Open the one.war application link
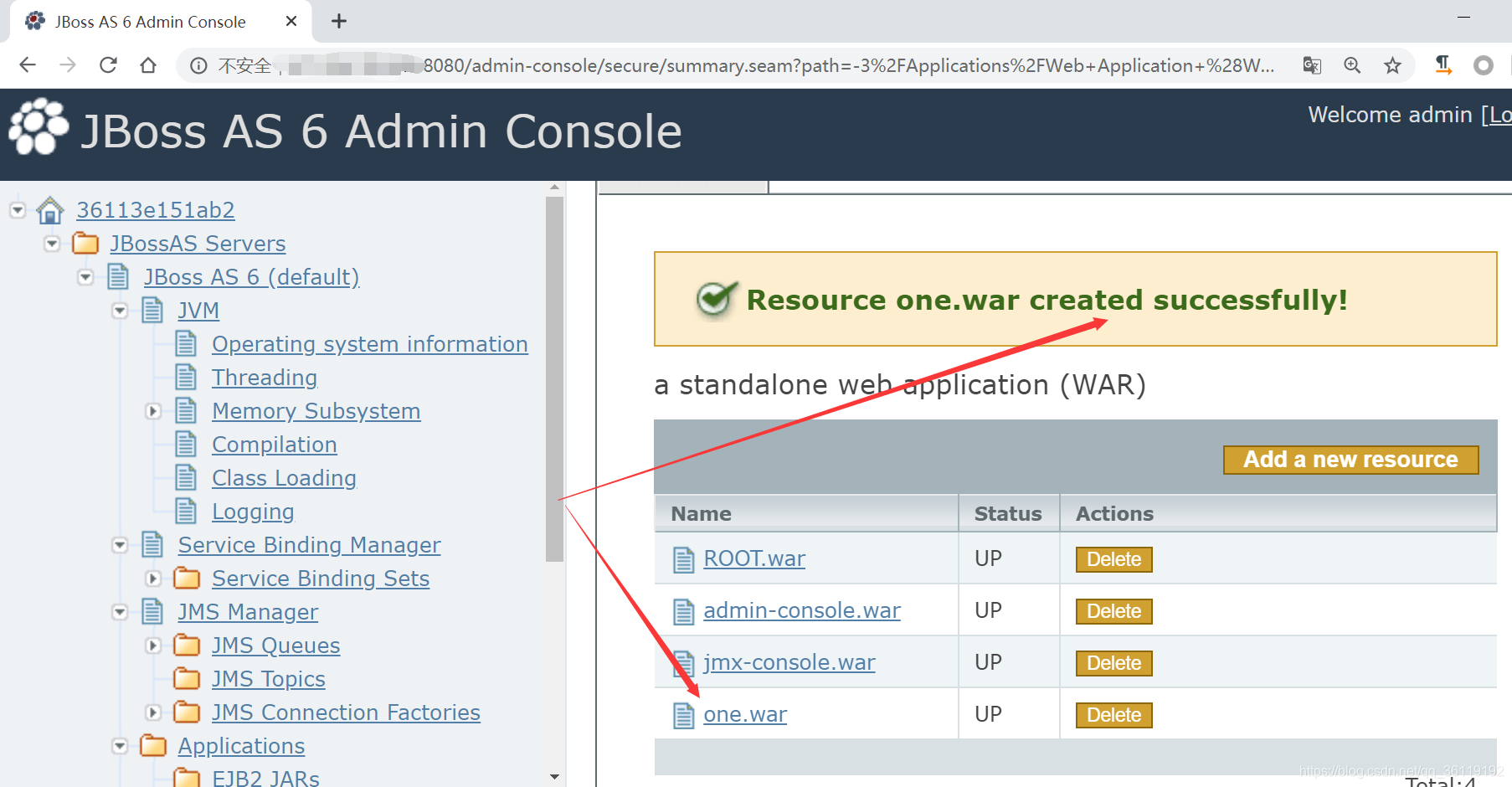The height and width of the screenshot is (787, 1512). (x=745, y=714)
